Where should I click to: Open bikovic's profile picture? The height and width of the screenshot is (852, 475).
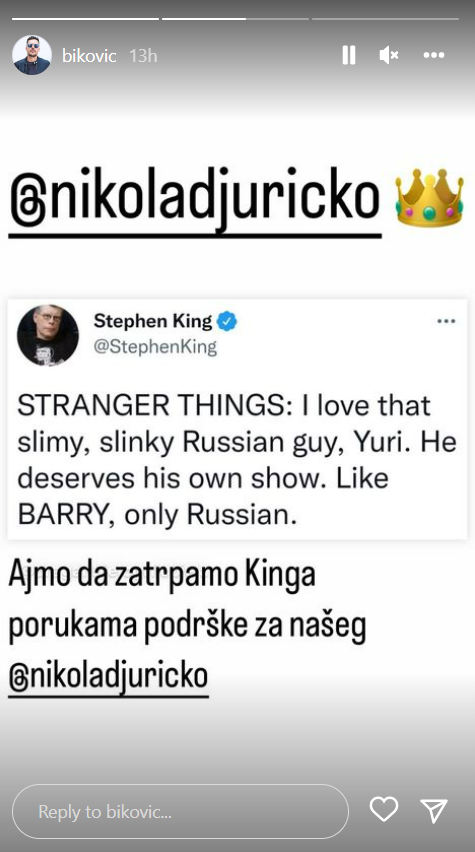click(x=32, y=55)
